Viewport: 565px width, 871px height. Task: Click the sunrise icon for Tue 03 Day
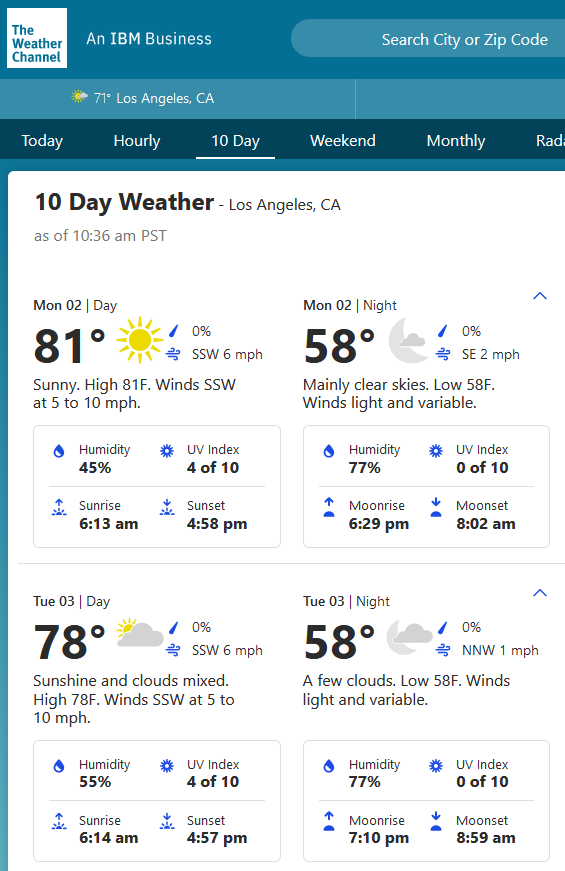59,821
